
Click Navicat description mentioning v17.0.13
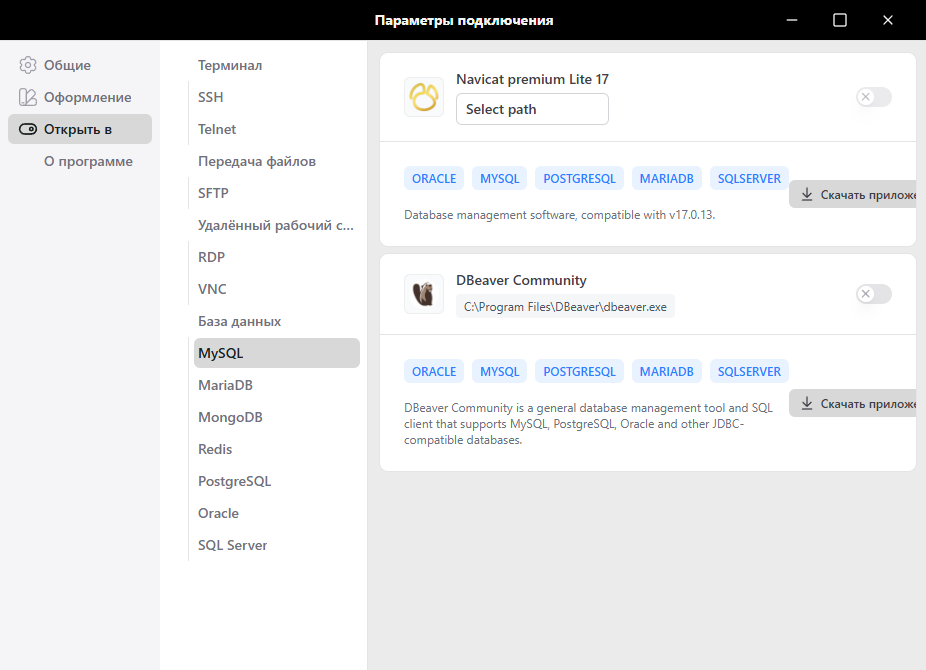click(559, 215)
